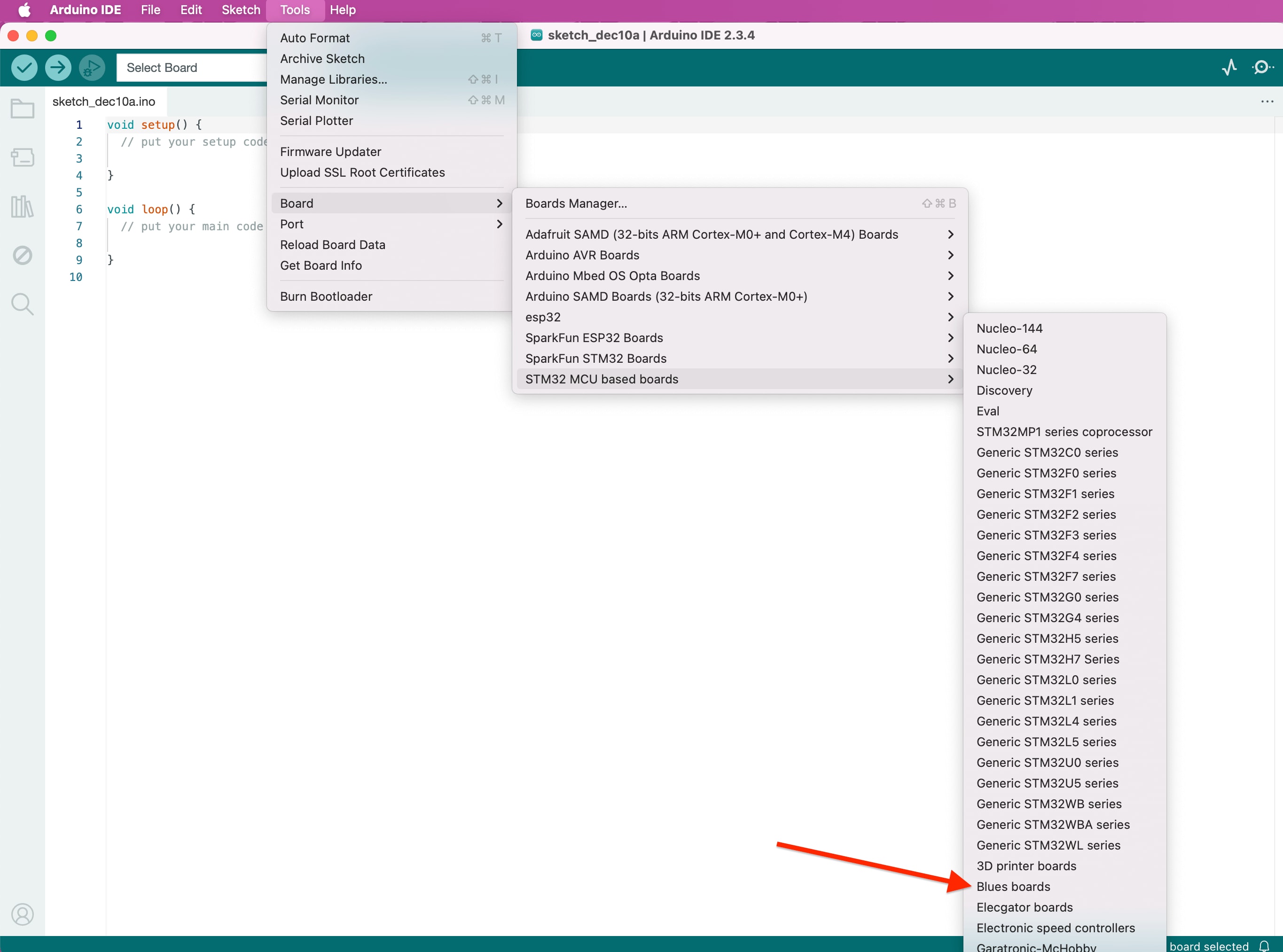Open the File menu
This screenshot has height=952, width=1283.
coord(150,10)
